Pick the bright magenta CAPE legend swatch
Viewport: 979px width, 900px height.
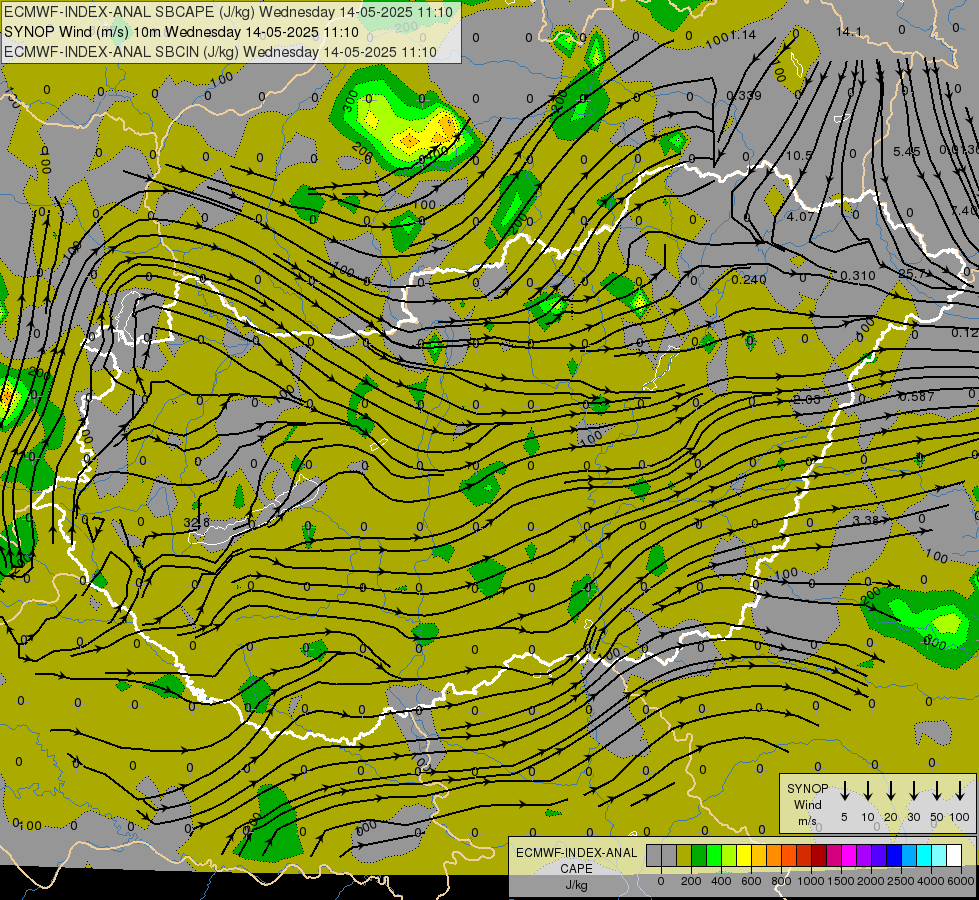coord(849,855)
